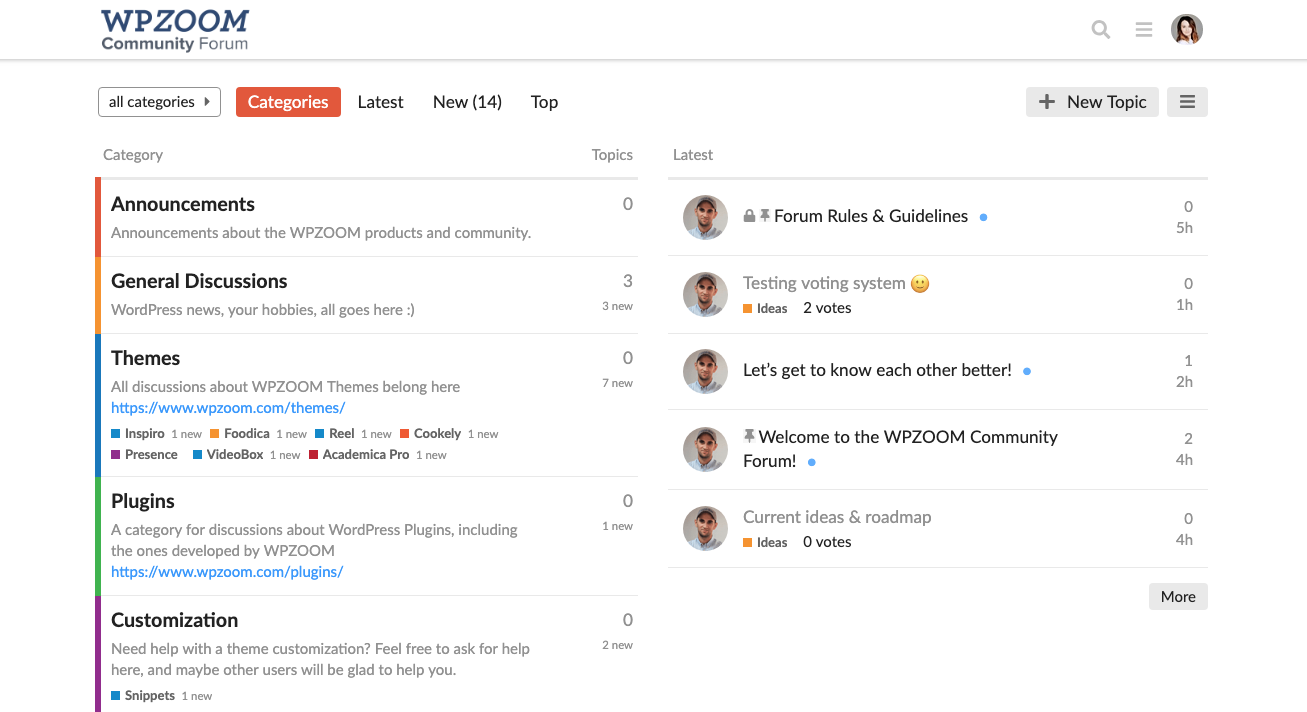Click Ideas tag under Testing voting system
Screen dimensions: 1307x712
click(x=765, y=309)
